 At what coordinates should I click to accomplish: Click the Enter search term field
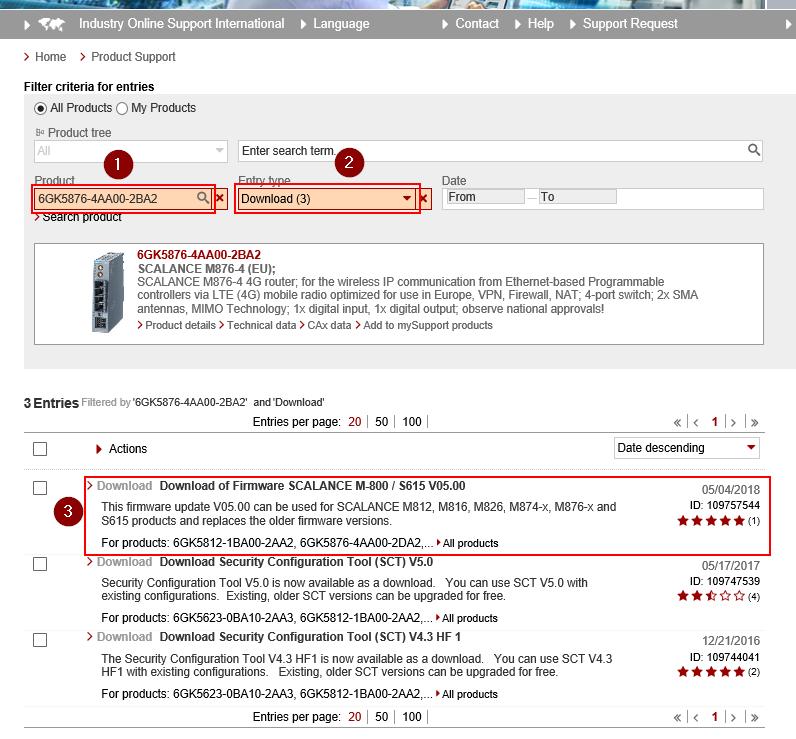tap(500, 151)
